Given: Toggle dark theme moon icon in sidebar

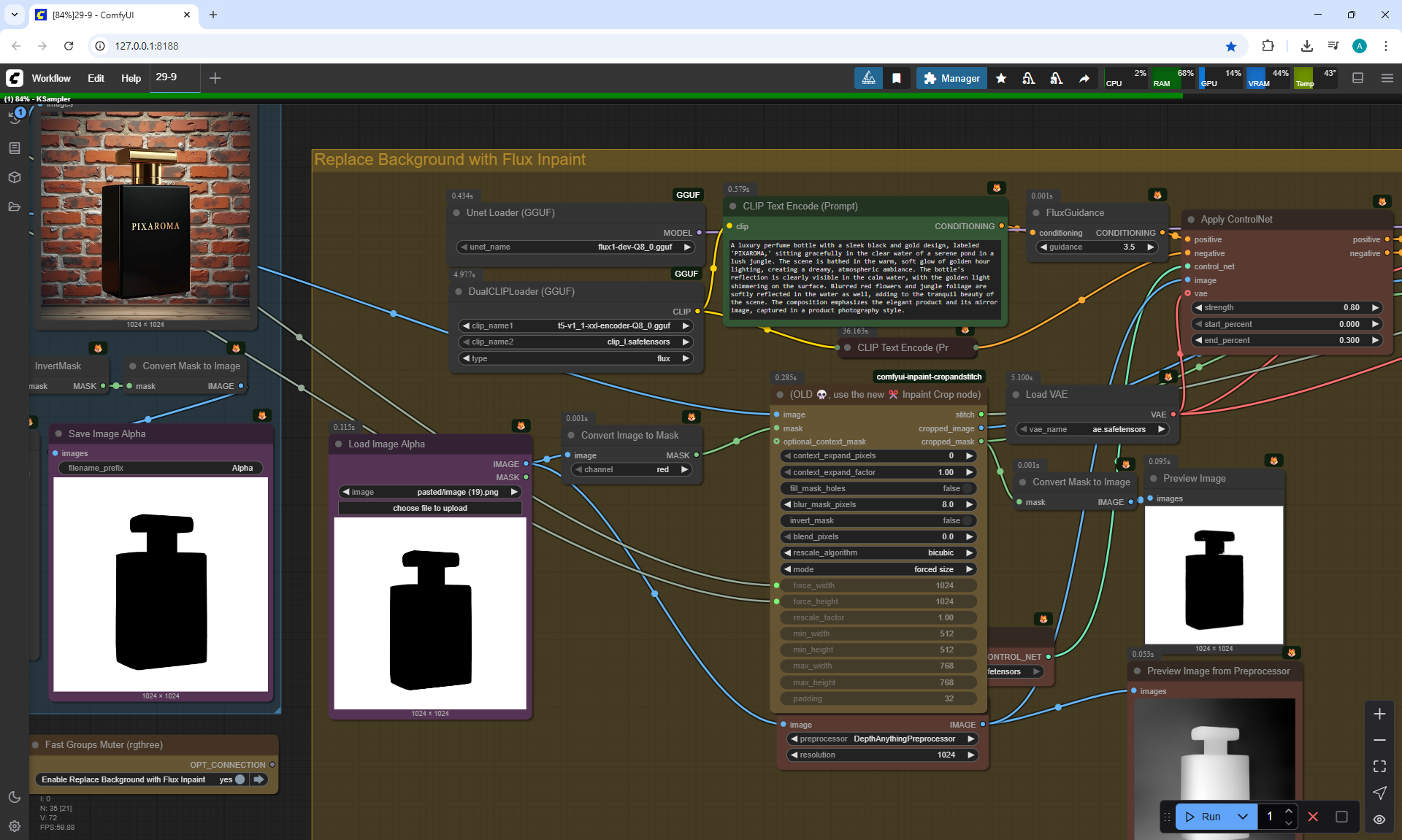Looking at the screenshot, I should tap(15, 797).
